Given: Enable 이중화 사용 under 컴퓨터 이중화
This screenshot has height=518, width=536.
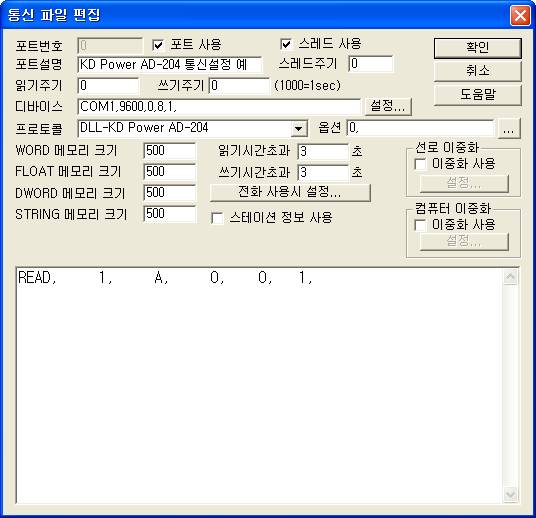Looking at the screenshot, I should pyautogui.click(x=420, y=225).
